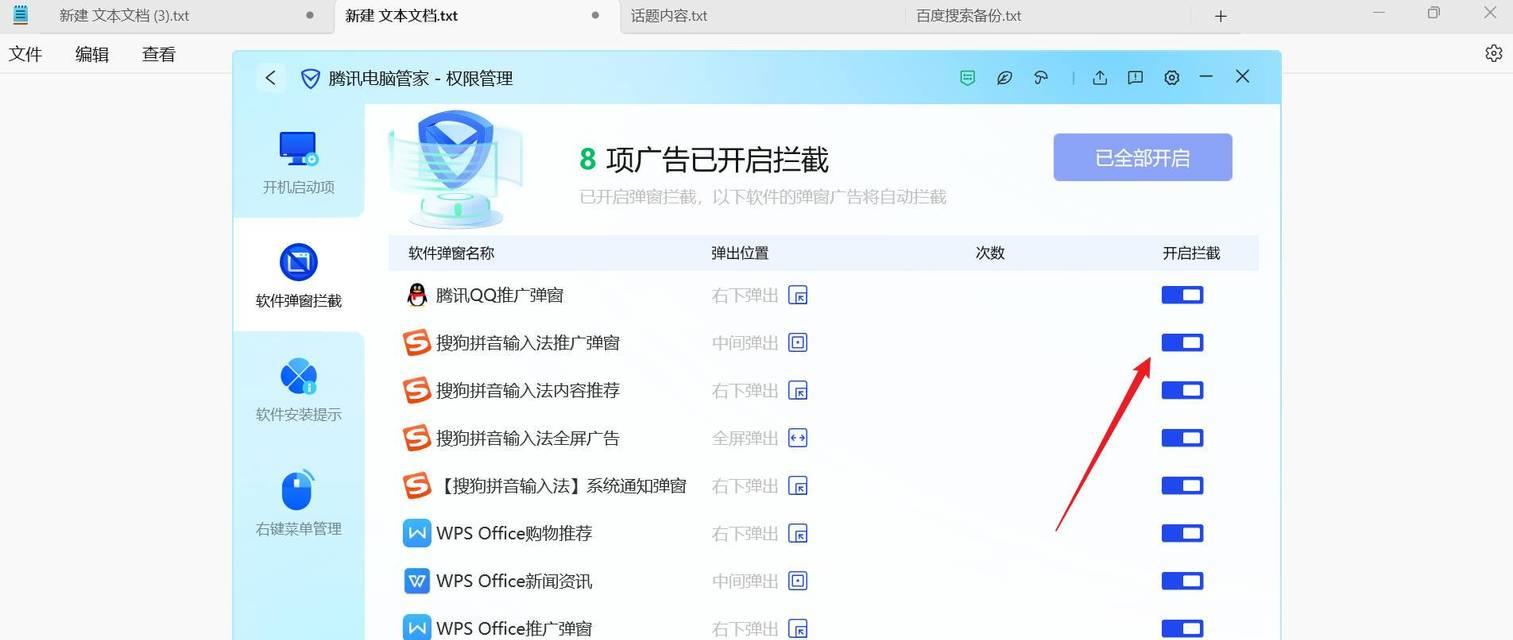This screenshot has width=1513, height=640.
Task: Open 软件安装提示 in the sidebar
Action: click(298, 390)
